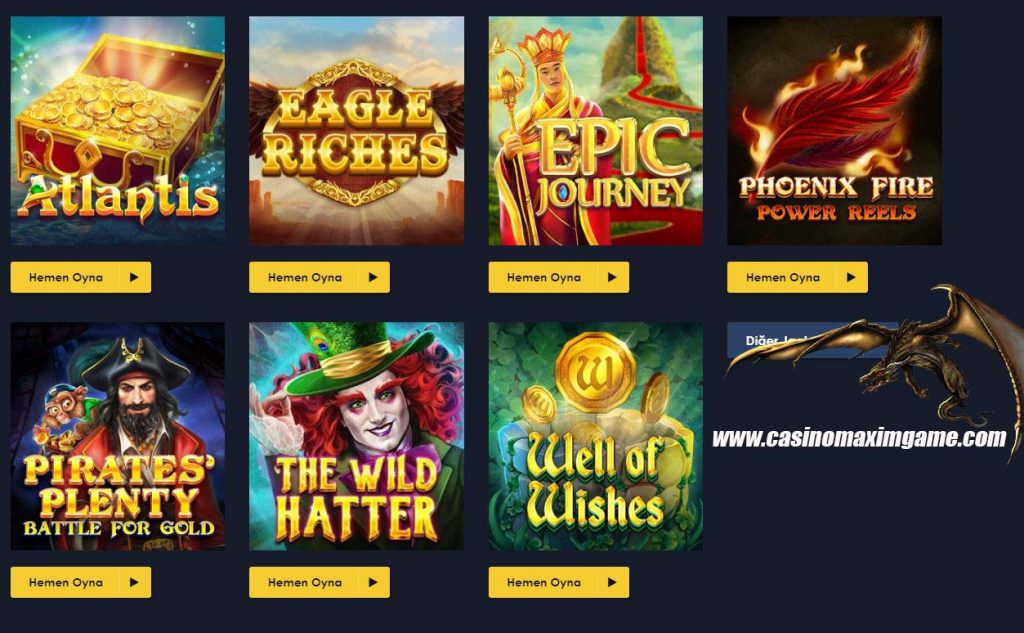Click Hemen Oyna text under The Wild Hatter
This screenshot has height=633, width=1024.
[305, 582]
